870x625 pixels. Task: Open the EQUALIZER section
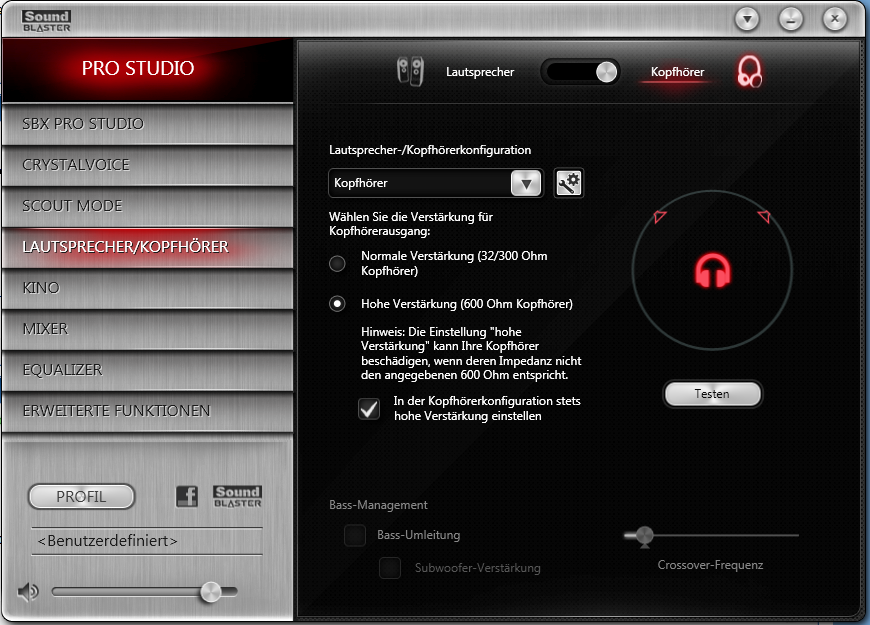tap(148, 370)
